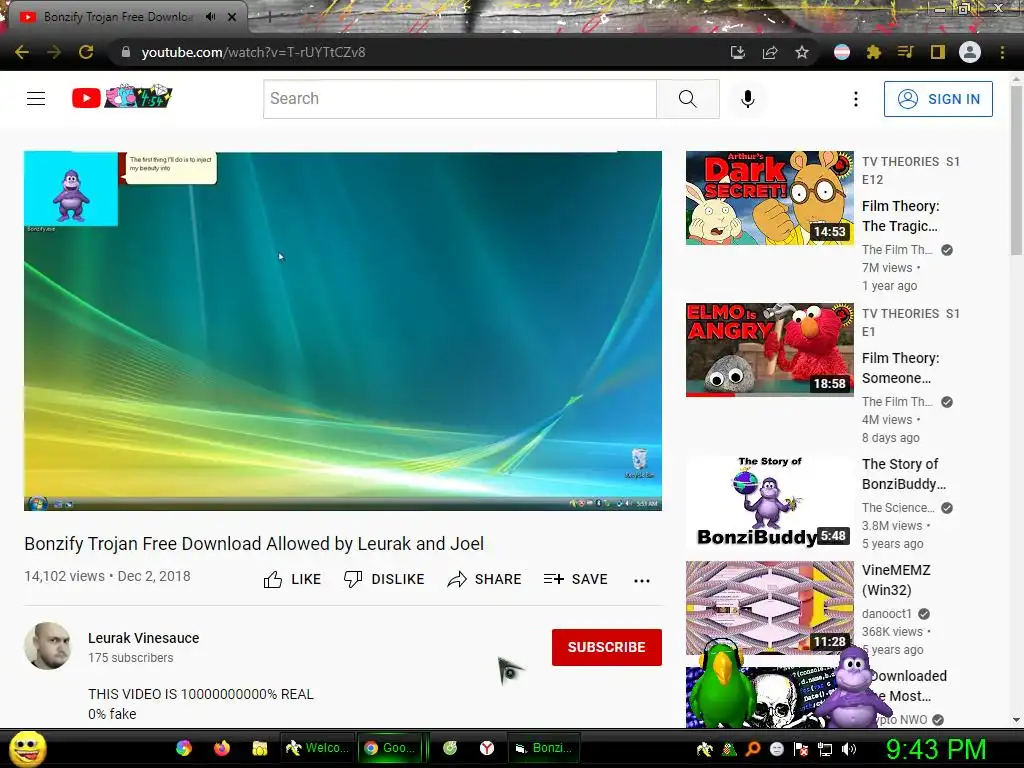Screen dimensions: 1024x768
Task: Reload the page with the refresh icon
Action: point(86,52)
